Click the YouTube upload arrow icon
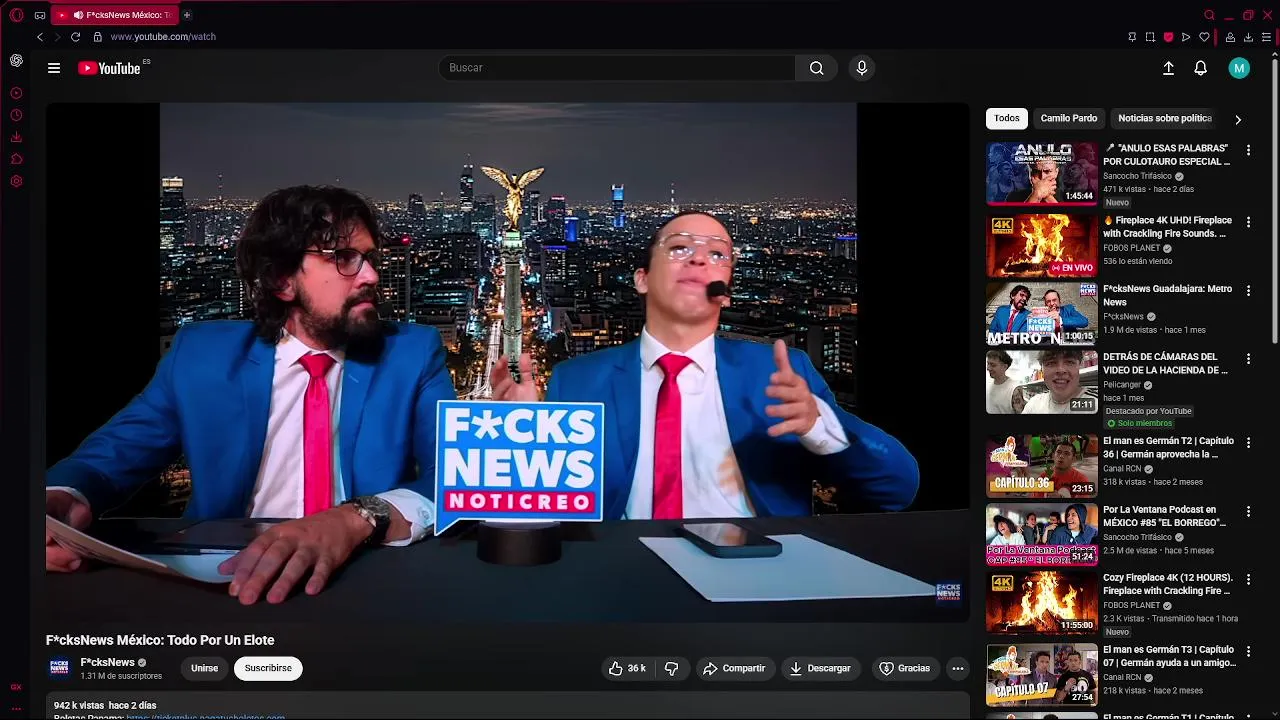 coord(1168,68)
